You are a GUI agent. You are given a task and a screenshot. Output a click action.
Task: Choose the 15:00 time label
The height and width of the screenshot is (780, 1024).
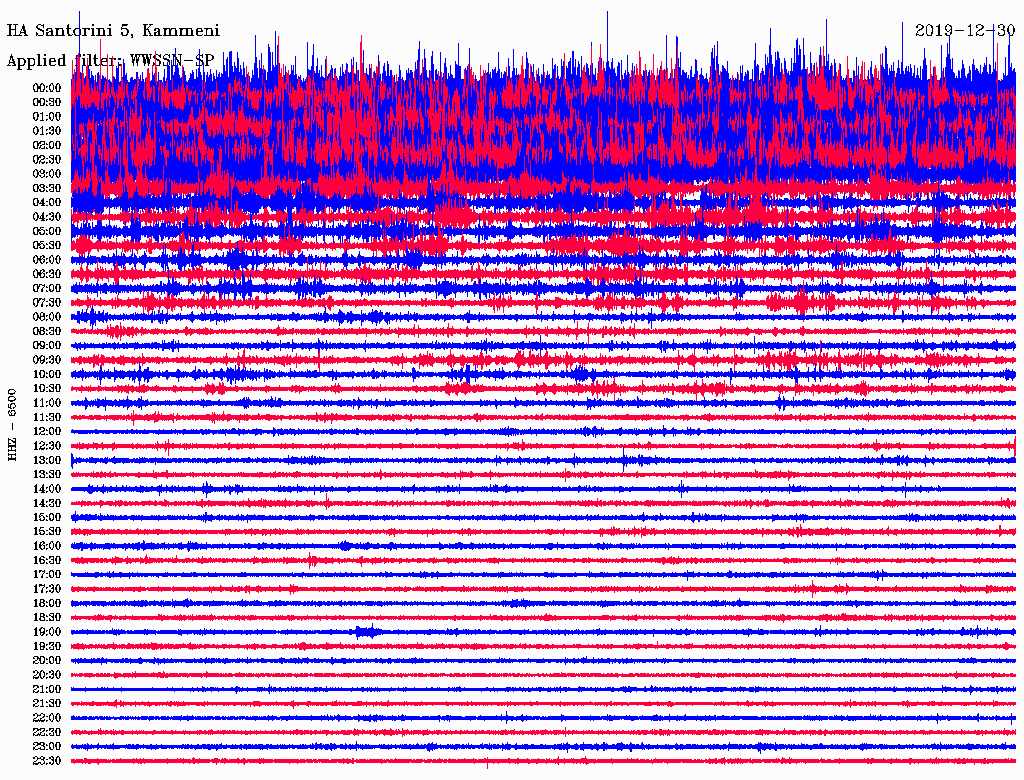coord(47,517)
